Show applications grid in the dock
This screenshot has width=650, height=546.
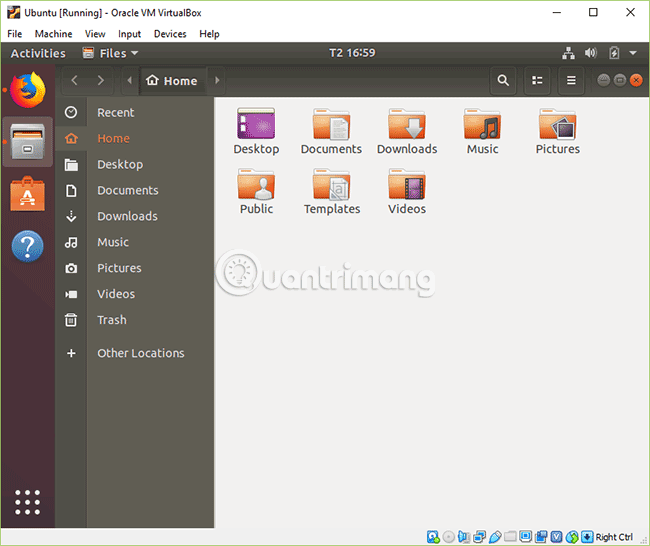pos(28,502)
